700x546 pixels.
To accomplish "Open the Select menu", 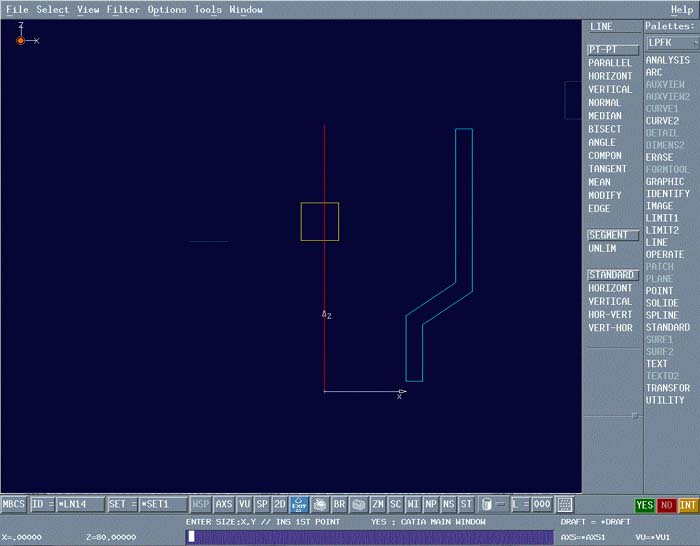I will 52,9.
